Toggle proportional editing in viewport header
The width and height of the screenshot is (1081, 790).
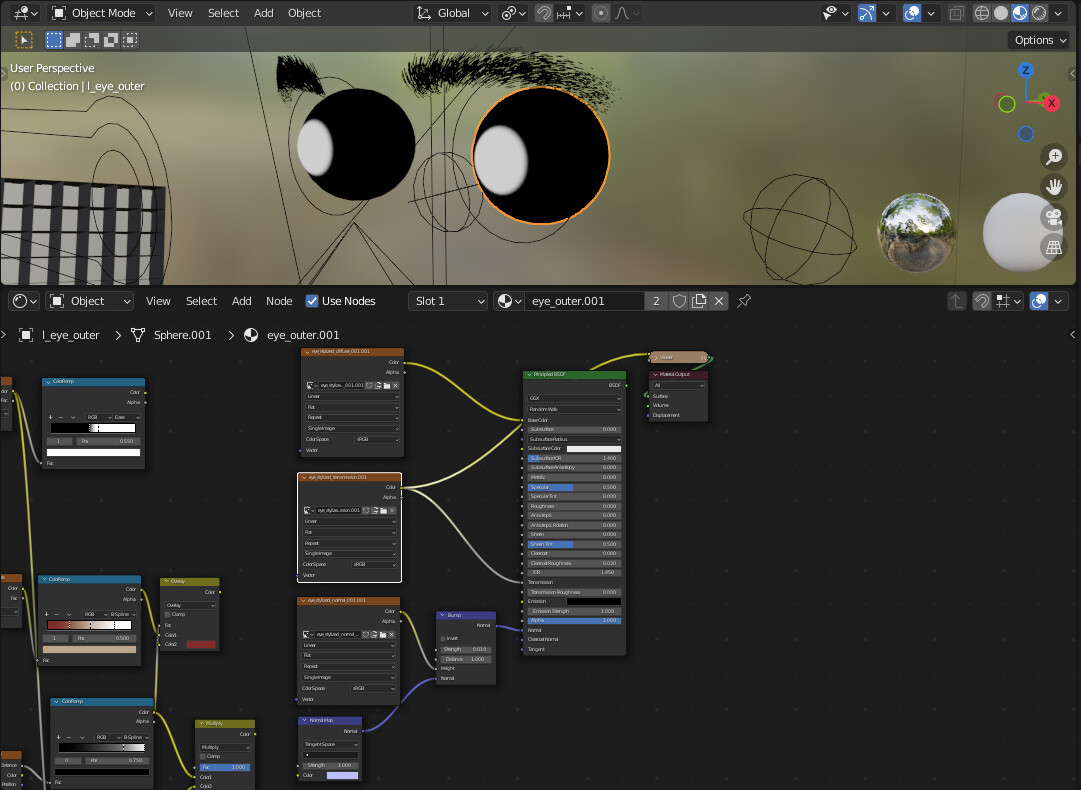(x=601, y=13)
